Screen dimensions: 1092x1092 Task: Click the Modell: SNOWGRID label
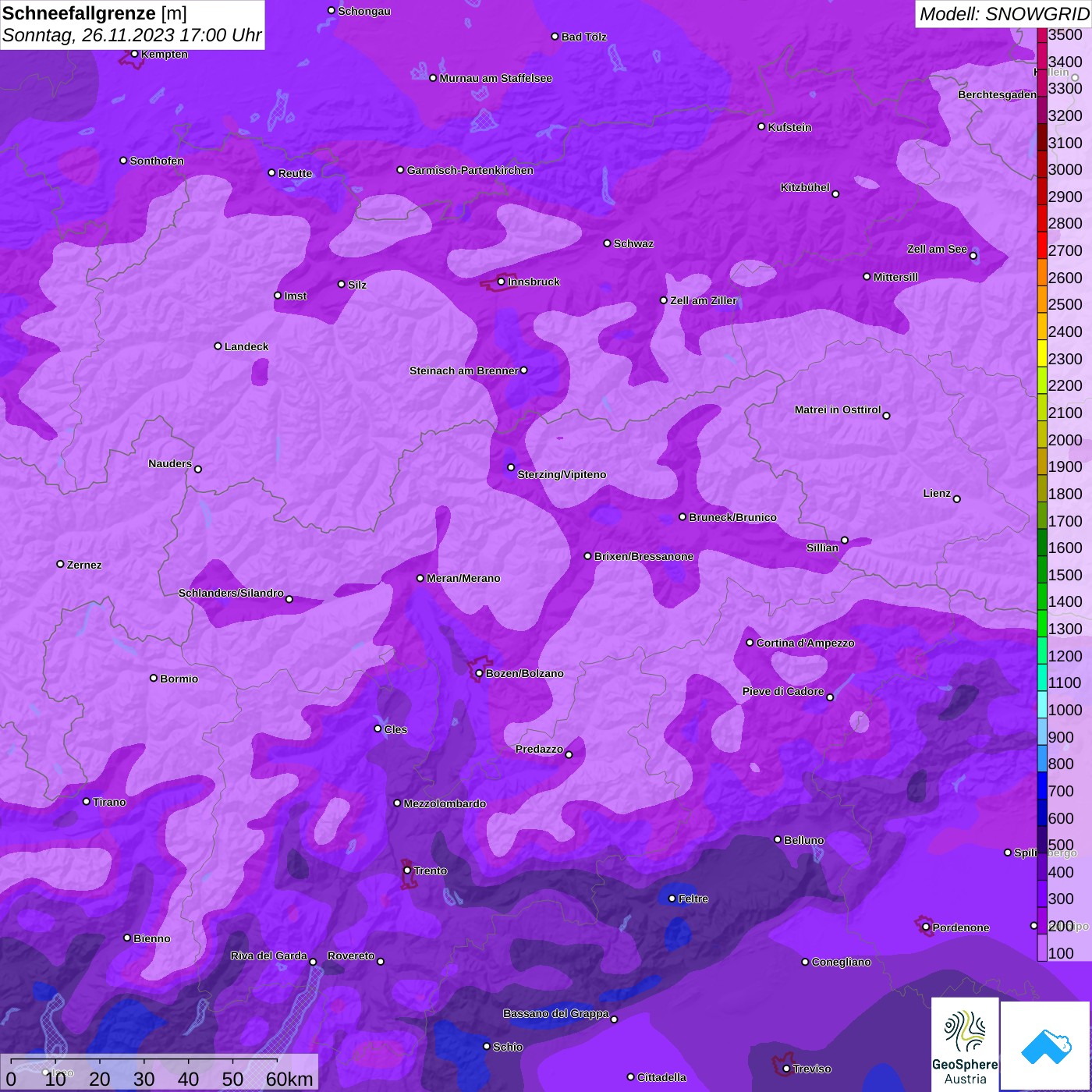click(1004, 14)
